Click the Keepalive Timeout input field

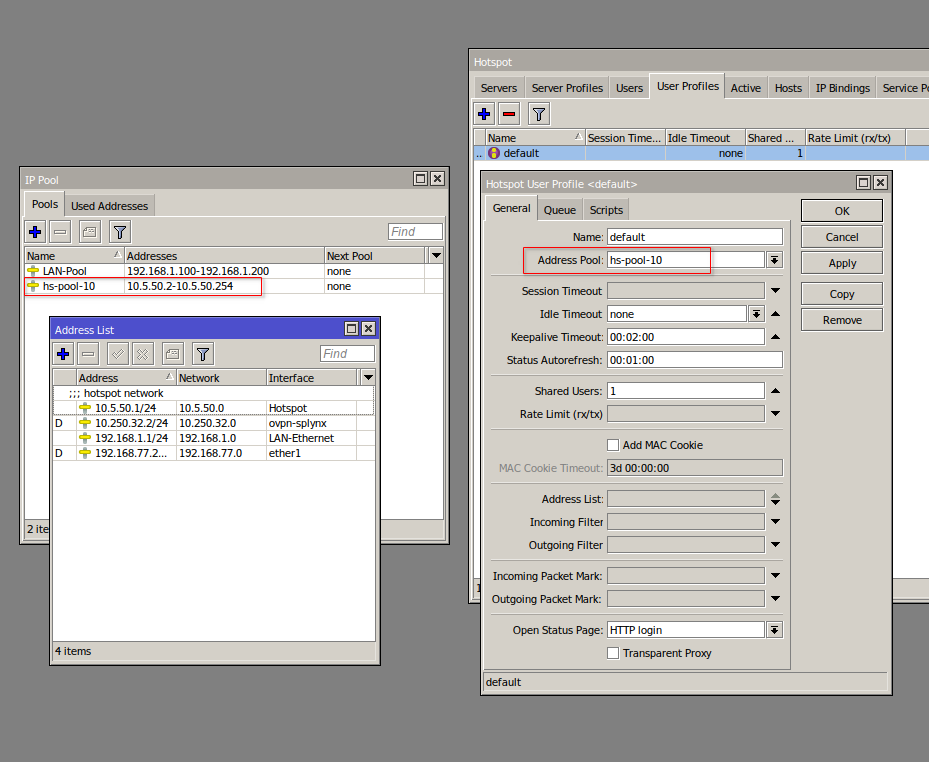(685, 337)
